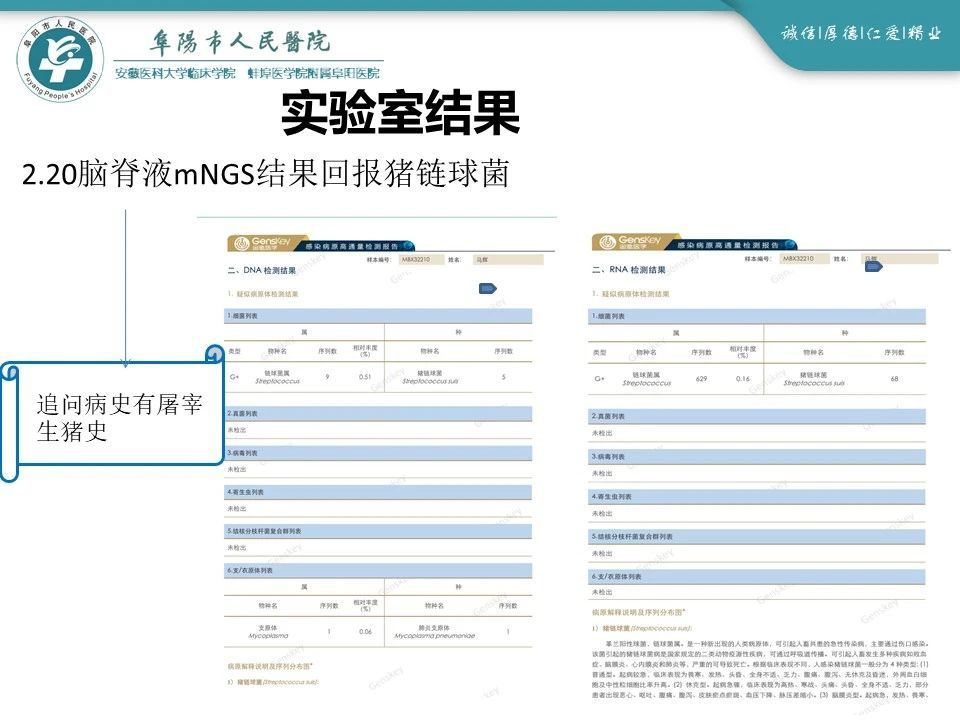
Task: Click the heading 二、DNA 检测结果
Action: pyautogui.click(x=262, y=270)
